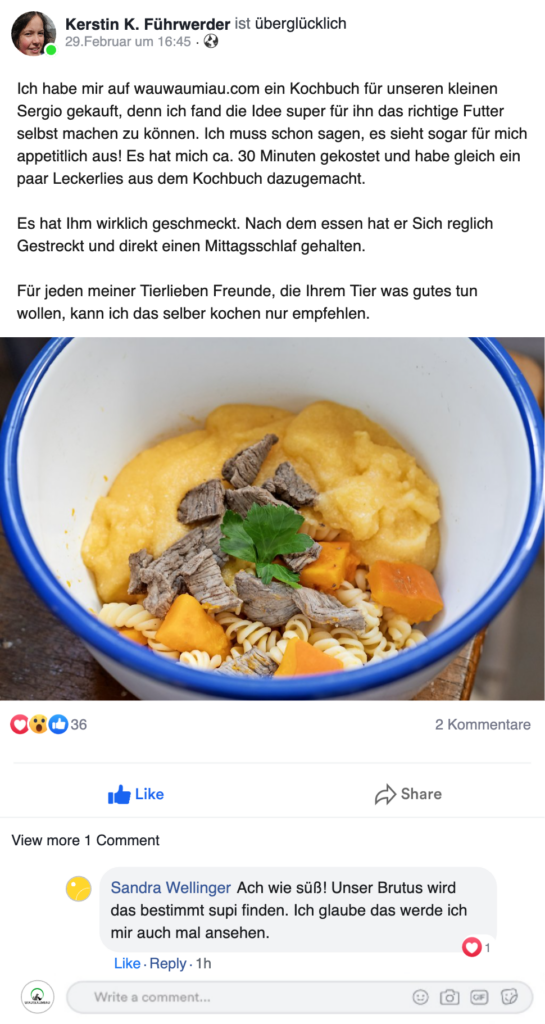This screenshot has width=545, height=1024.
Task: Click the heart reaction icon under the photo
Action: point(20,724)
